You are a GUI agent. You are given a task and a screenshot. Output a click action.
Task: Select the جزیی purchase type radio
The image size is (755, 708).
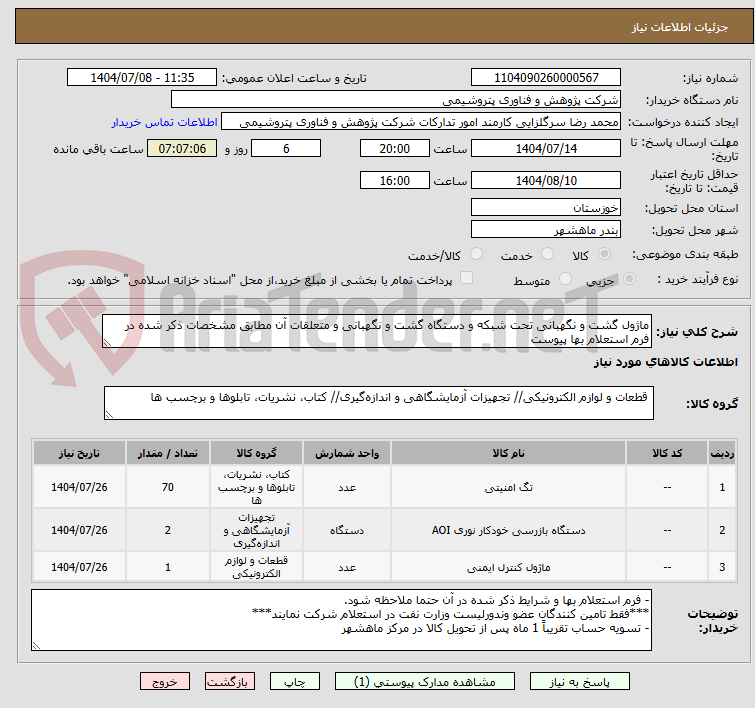619,280
